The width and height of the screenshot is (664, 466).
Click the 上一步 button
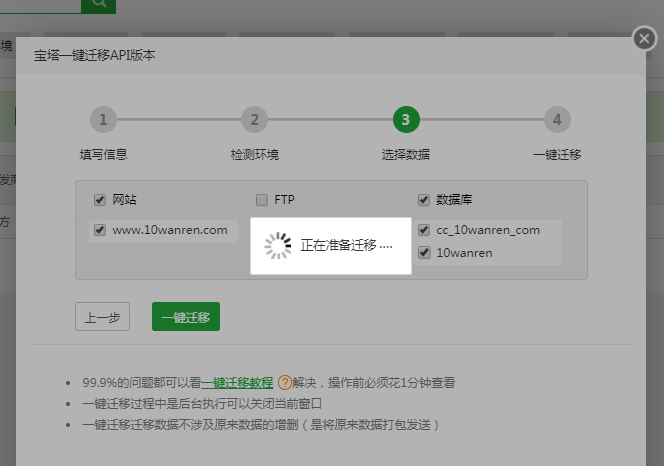(102, 316)
